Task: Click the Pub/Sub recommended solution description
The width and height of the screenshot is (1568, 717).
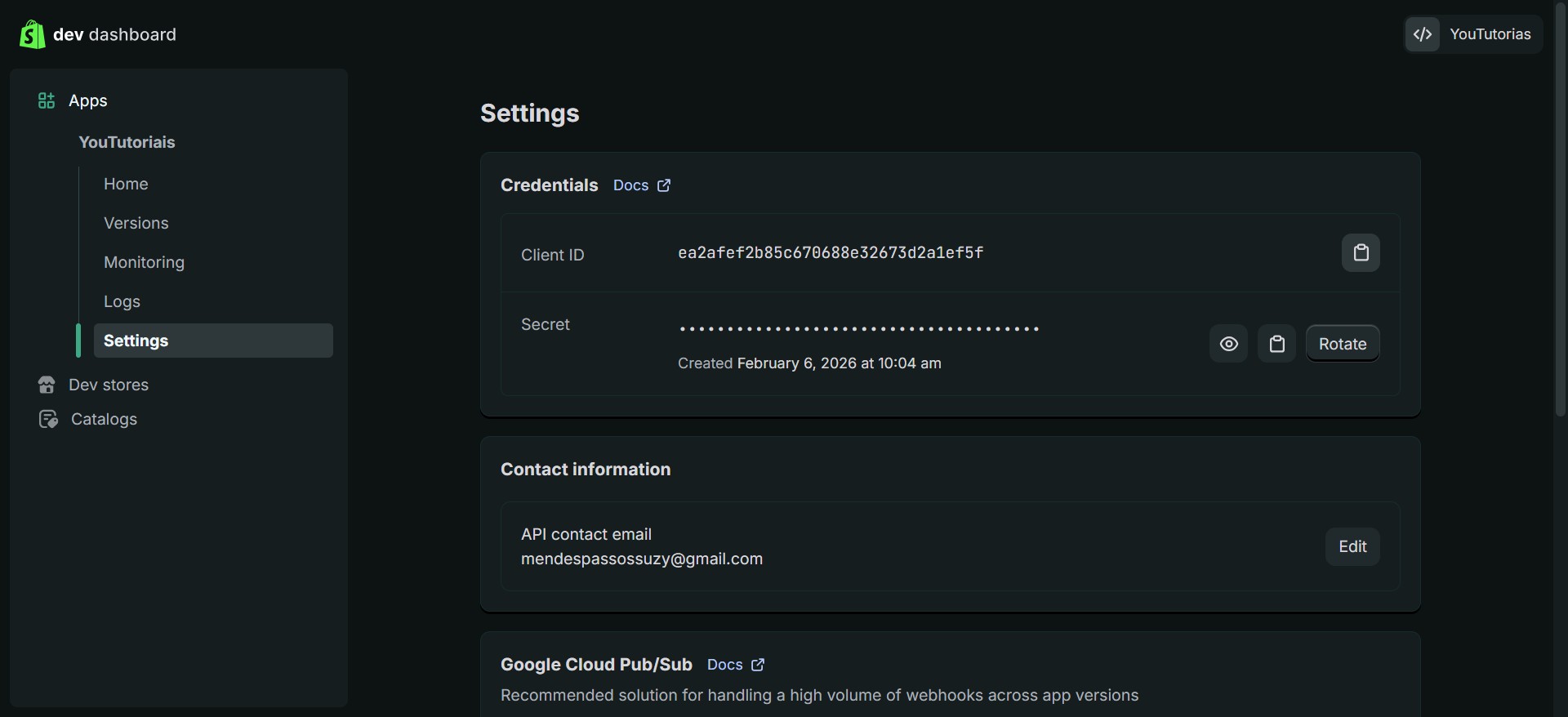Action: tap(819, 695)
